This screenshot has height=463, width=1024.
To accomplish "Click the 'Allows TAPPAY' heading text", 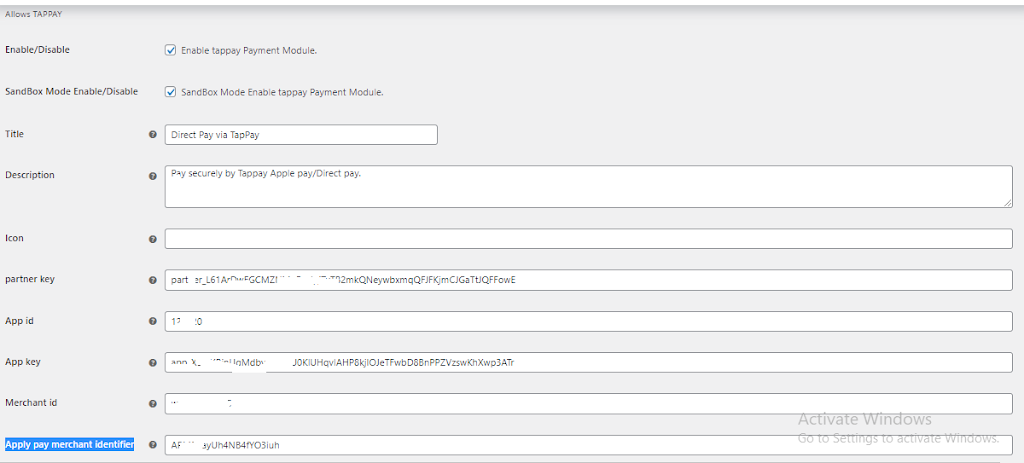I will [33, 14].
